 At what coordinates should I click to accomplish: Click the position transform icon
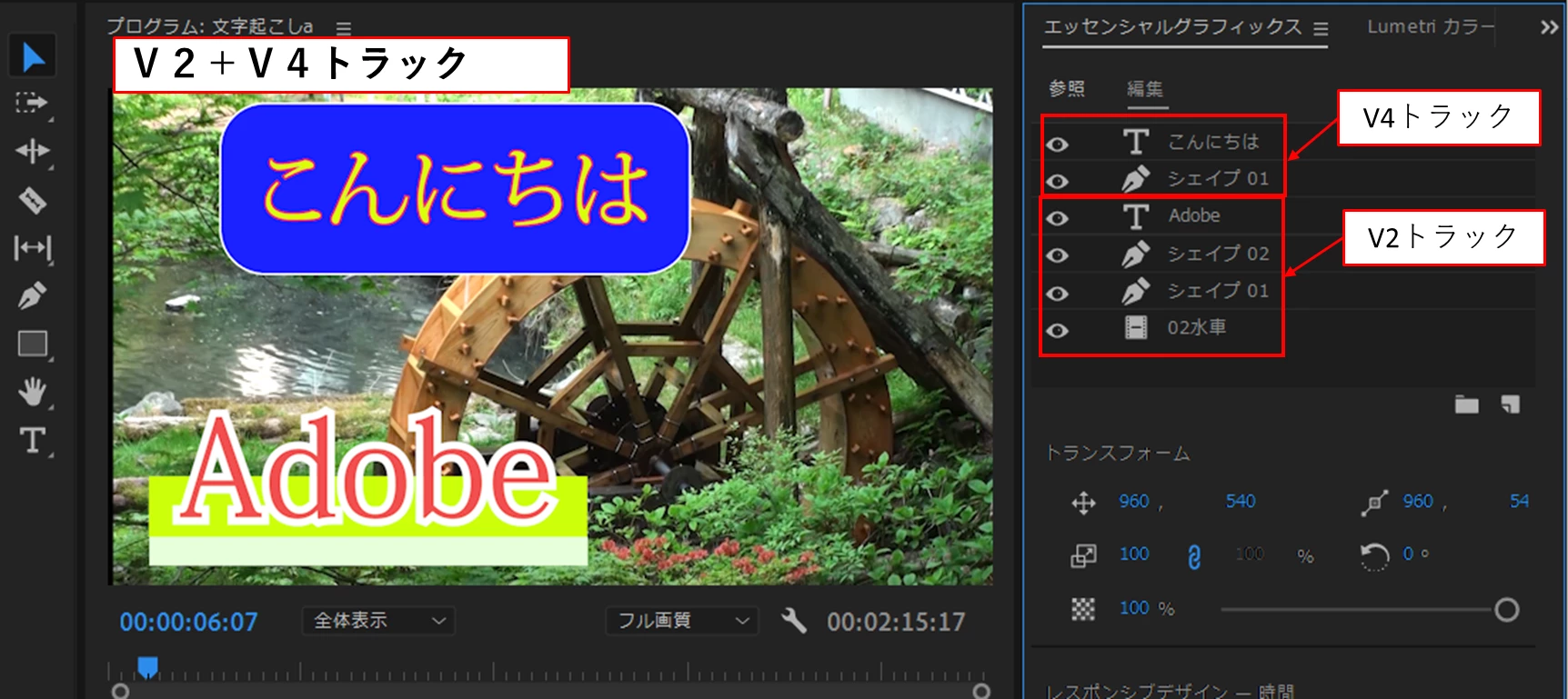1083,503
